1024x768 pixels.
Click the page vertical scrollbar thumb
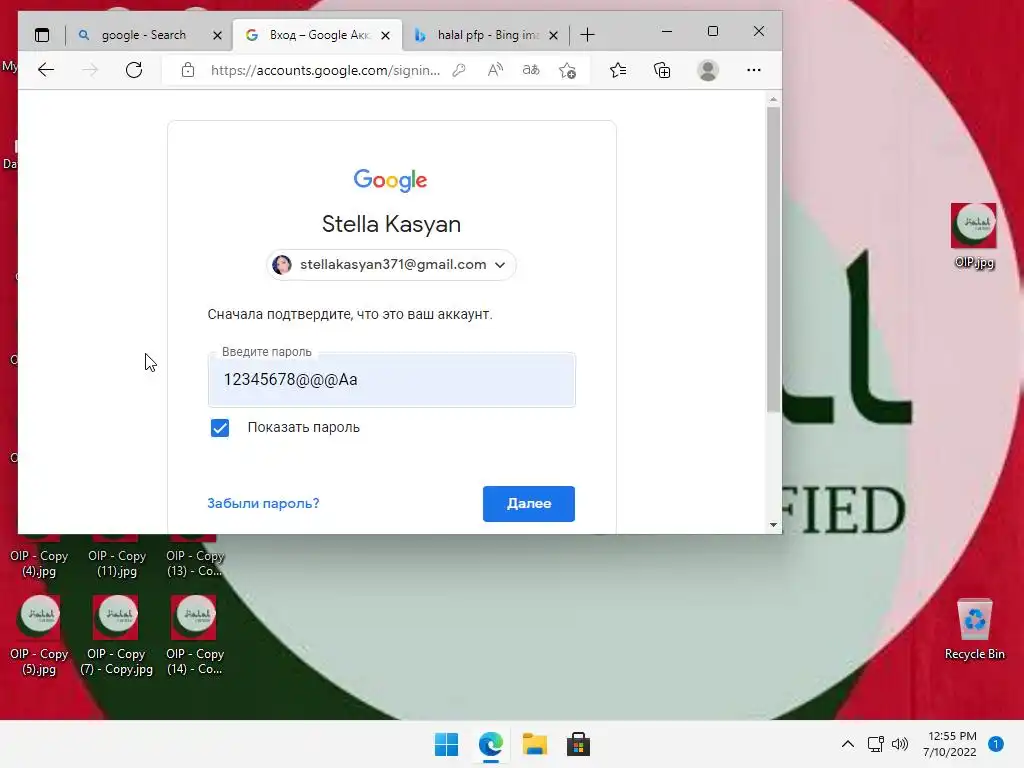(773, 259)
